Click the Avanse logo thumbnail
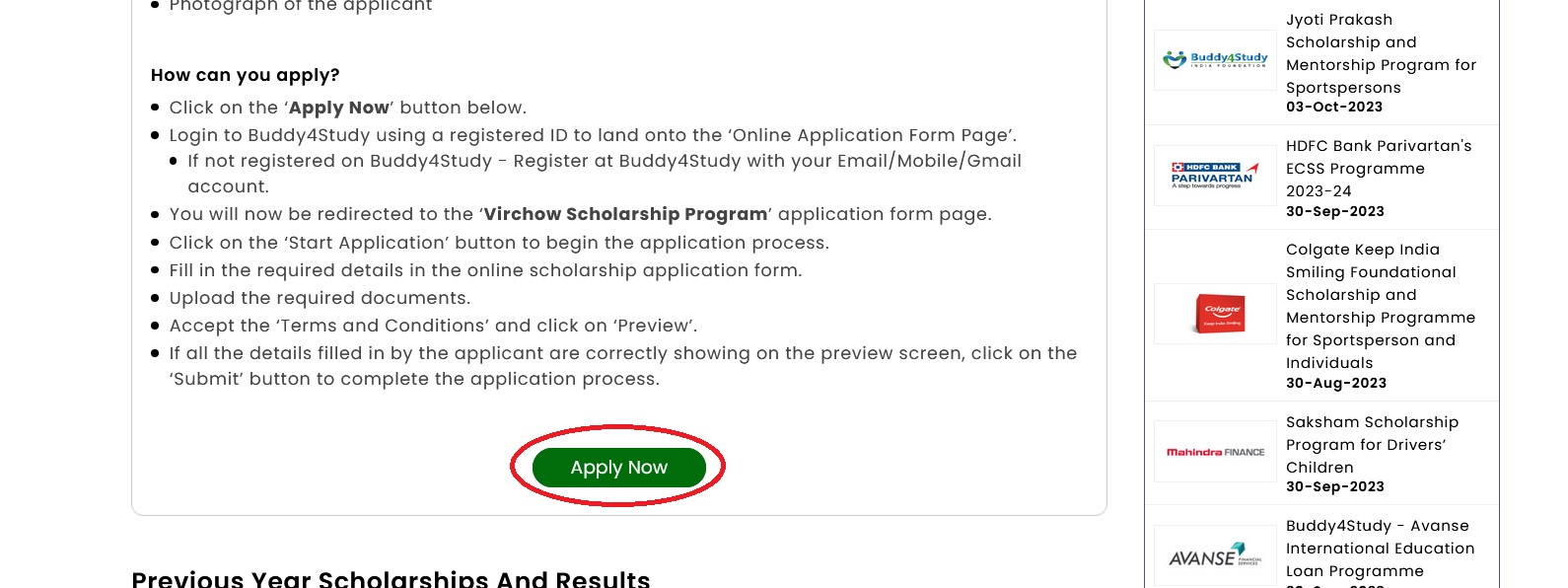1568x588 pixels. 1215,556
